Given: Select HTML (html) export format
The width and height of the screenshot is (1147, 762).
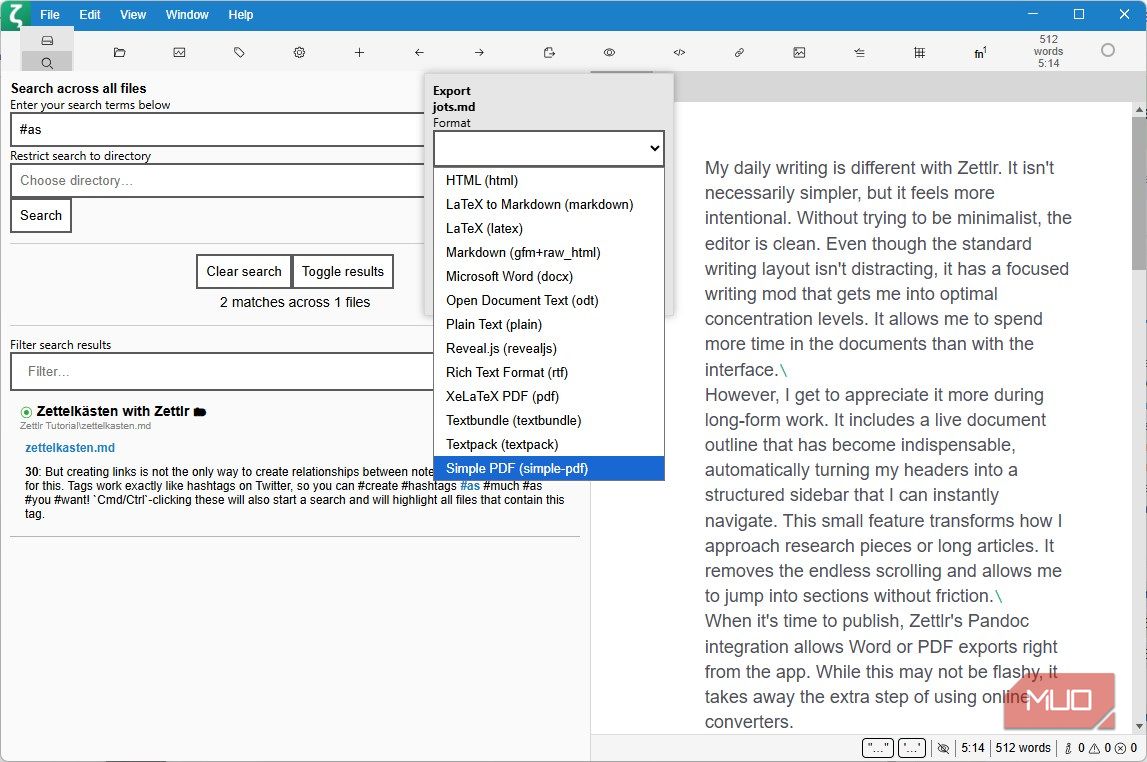Looking at the screenshot, I should 549,181.
